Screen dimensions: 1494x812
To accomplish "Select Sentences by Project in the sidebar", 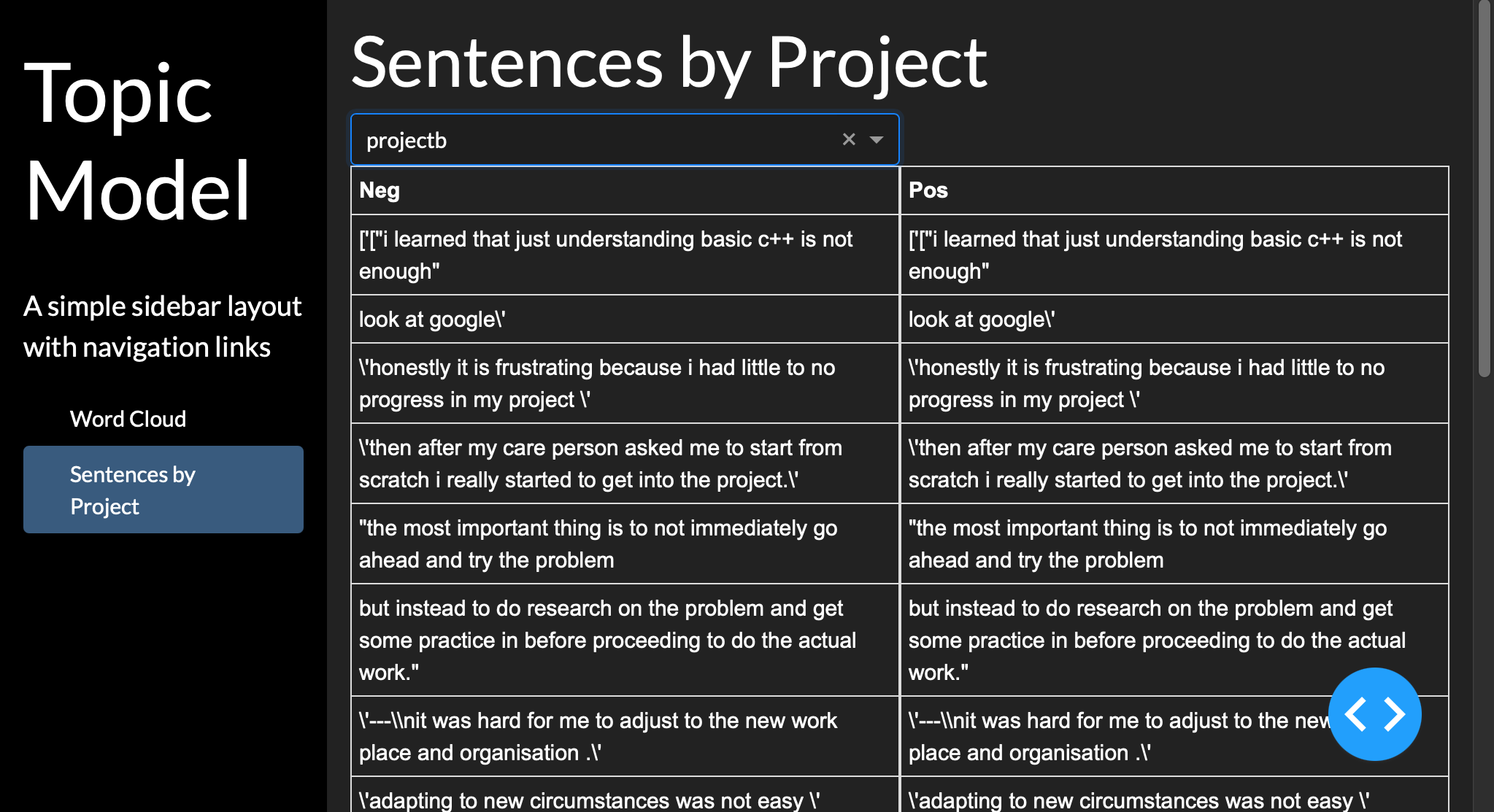I will click(163, 490).
